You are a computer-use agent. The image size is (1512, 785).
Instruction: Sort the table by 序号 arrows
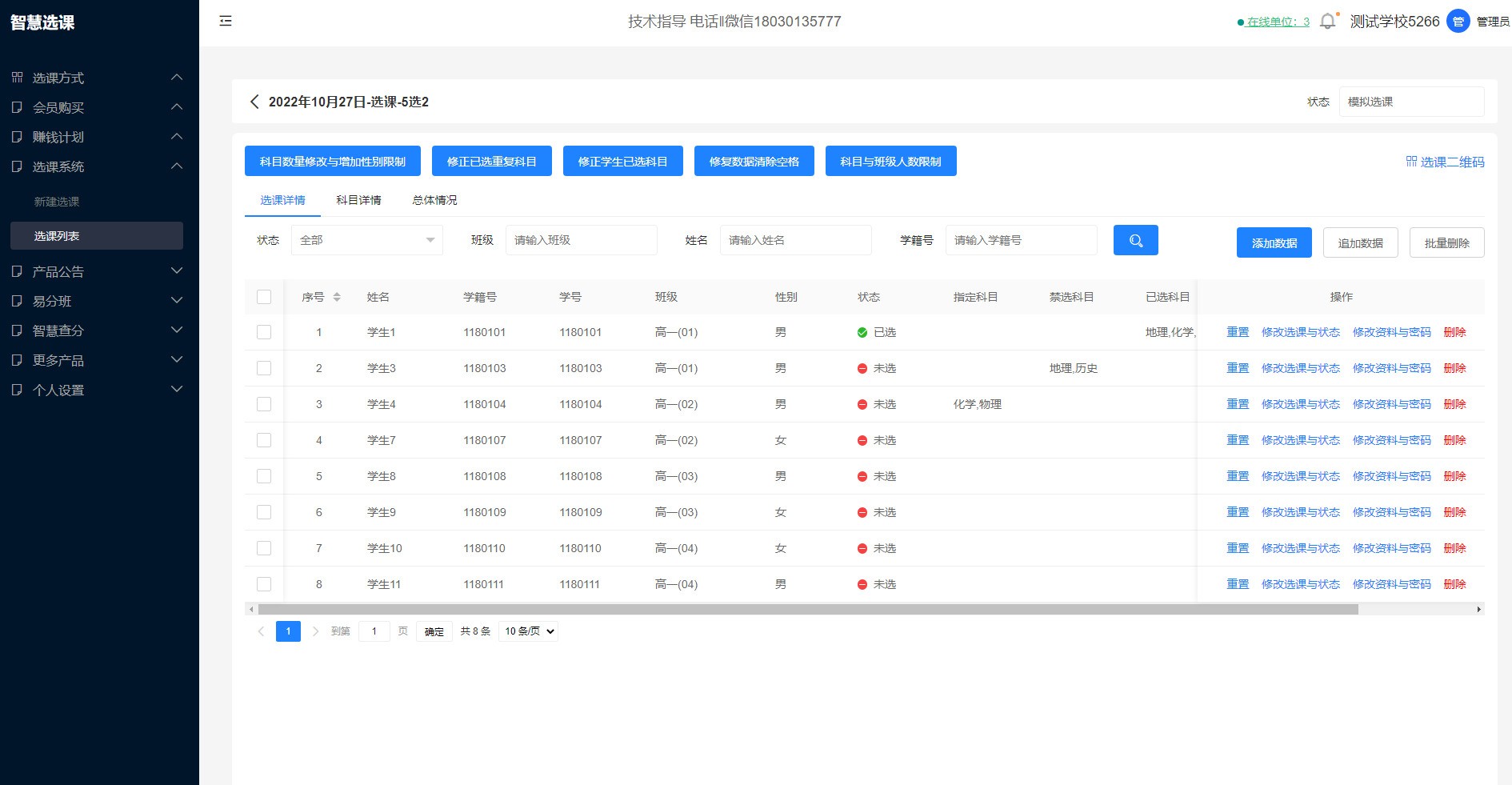[x=337, y=297]
